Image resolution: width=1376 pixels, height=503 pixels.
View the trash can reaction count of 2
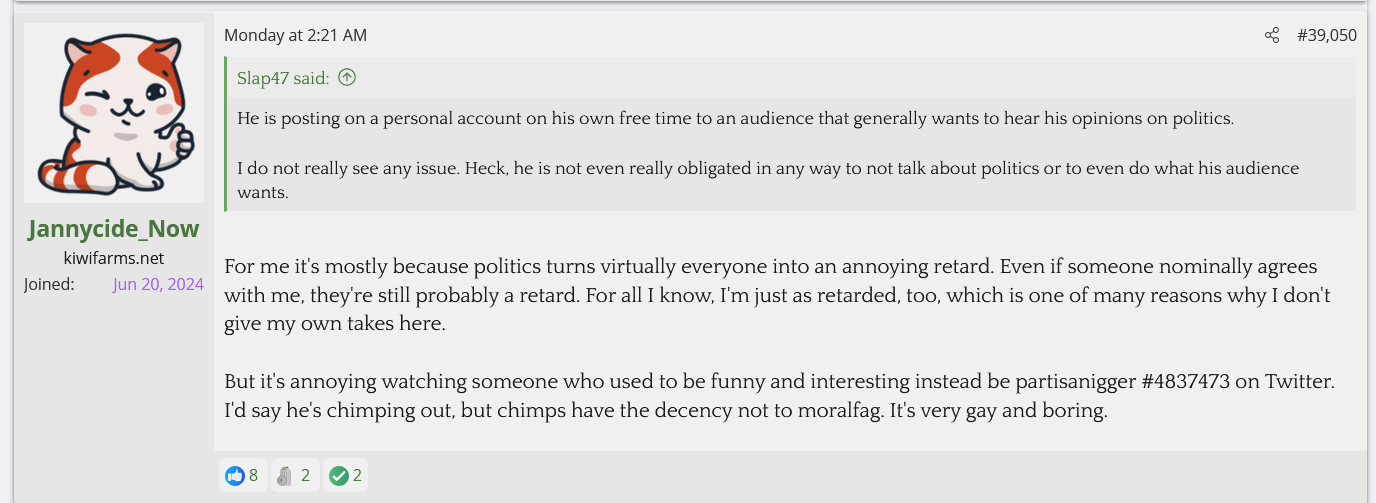[x=305, y=475]
